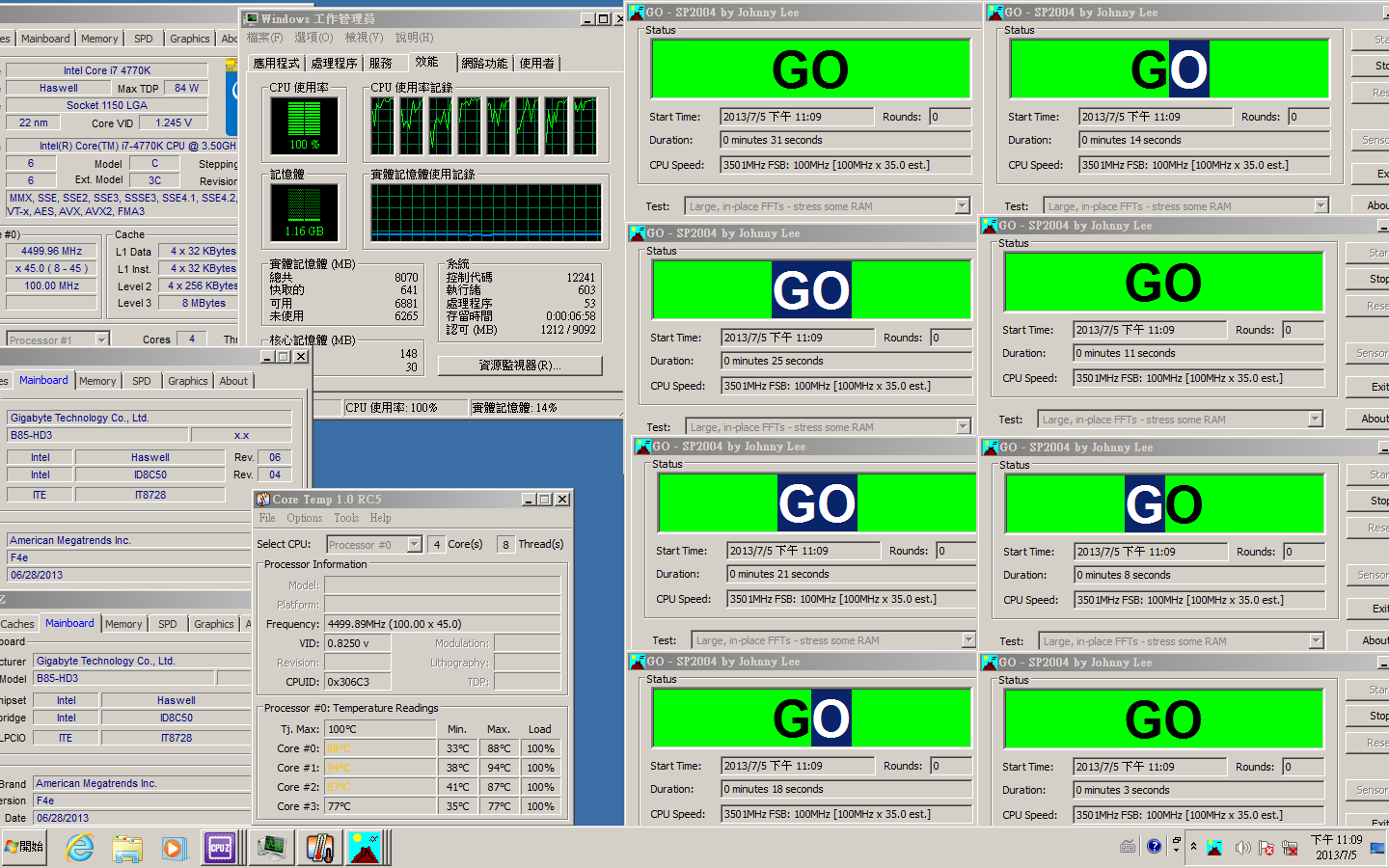Switch to 處理程序 tab in Task Manager
Screen dimensions: 1389x868
pyautogui.click(x=334, y=63)
